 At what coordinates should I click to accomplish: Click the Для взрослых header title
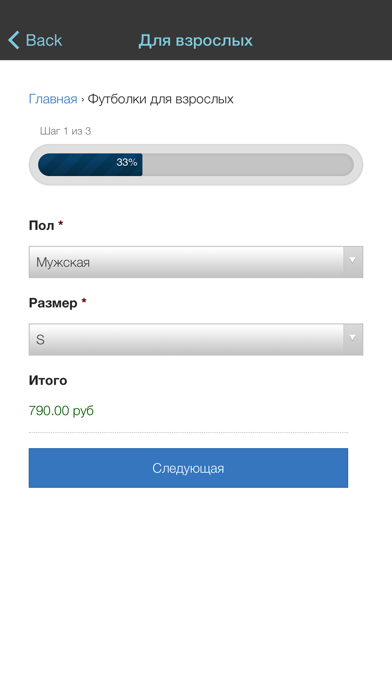click(x=196, y=40)
